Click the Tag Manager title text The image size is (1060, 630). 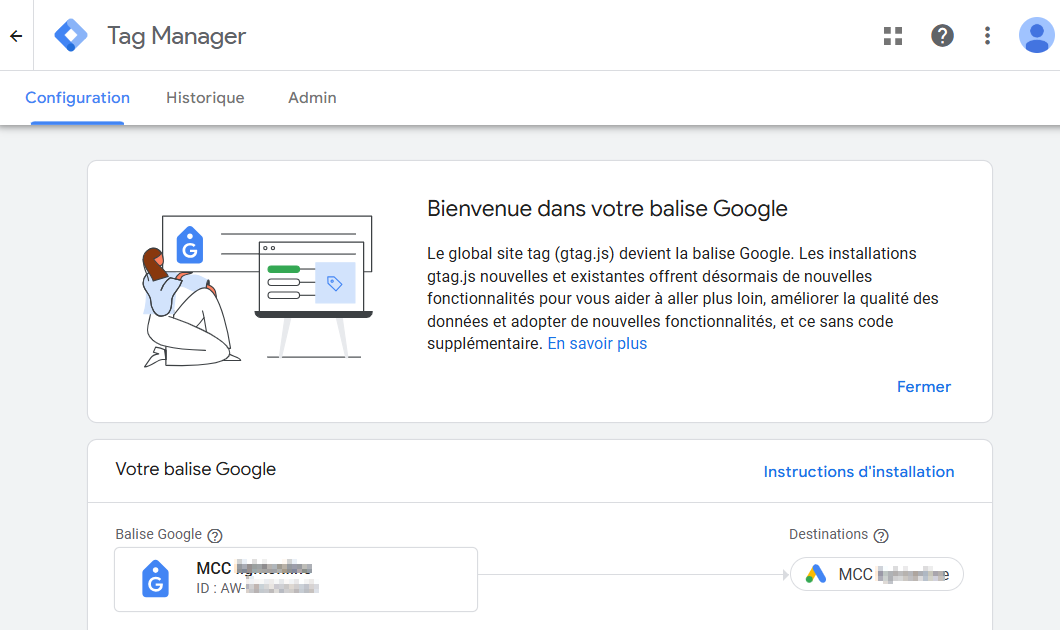pos(176,36)
